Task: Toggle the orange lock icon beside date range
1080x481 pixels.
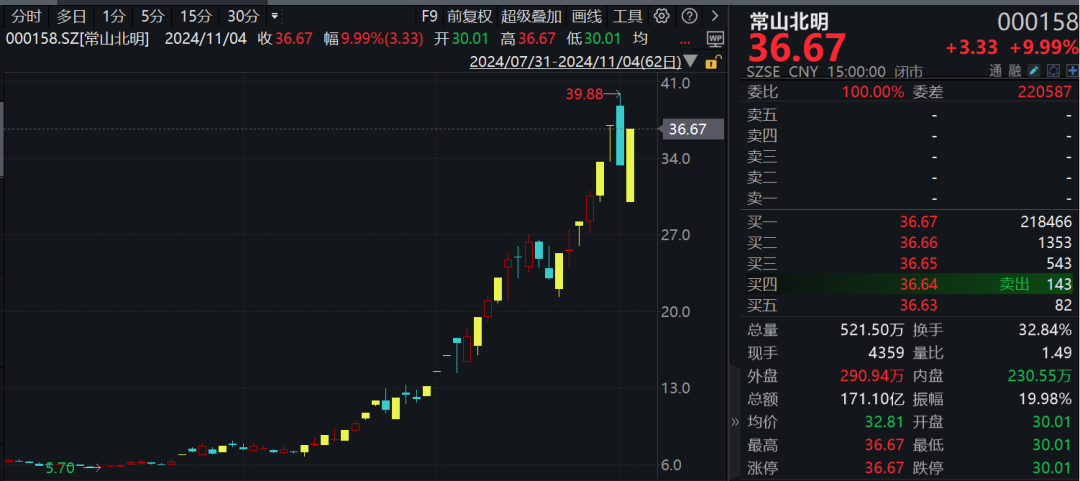Action: point(712,62)
